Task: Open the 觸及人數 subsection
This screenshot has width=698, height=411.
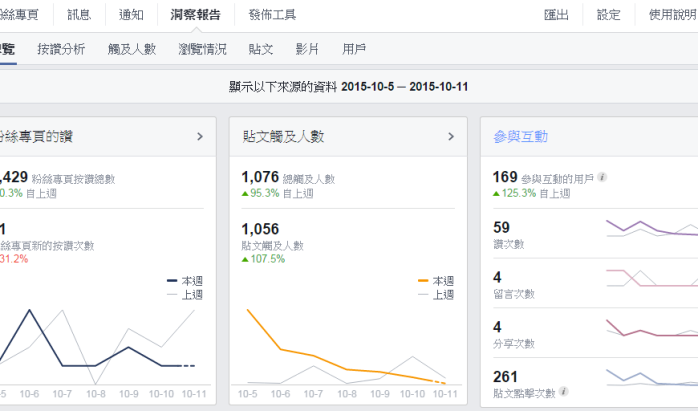Action: (x=132, y=48)
